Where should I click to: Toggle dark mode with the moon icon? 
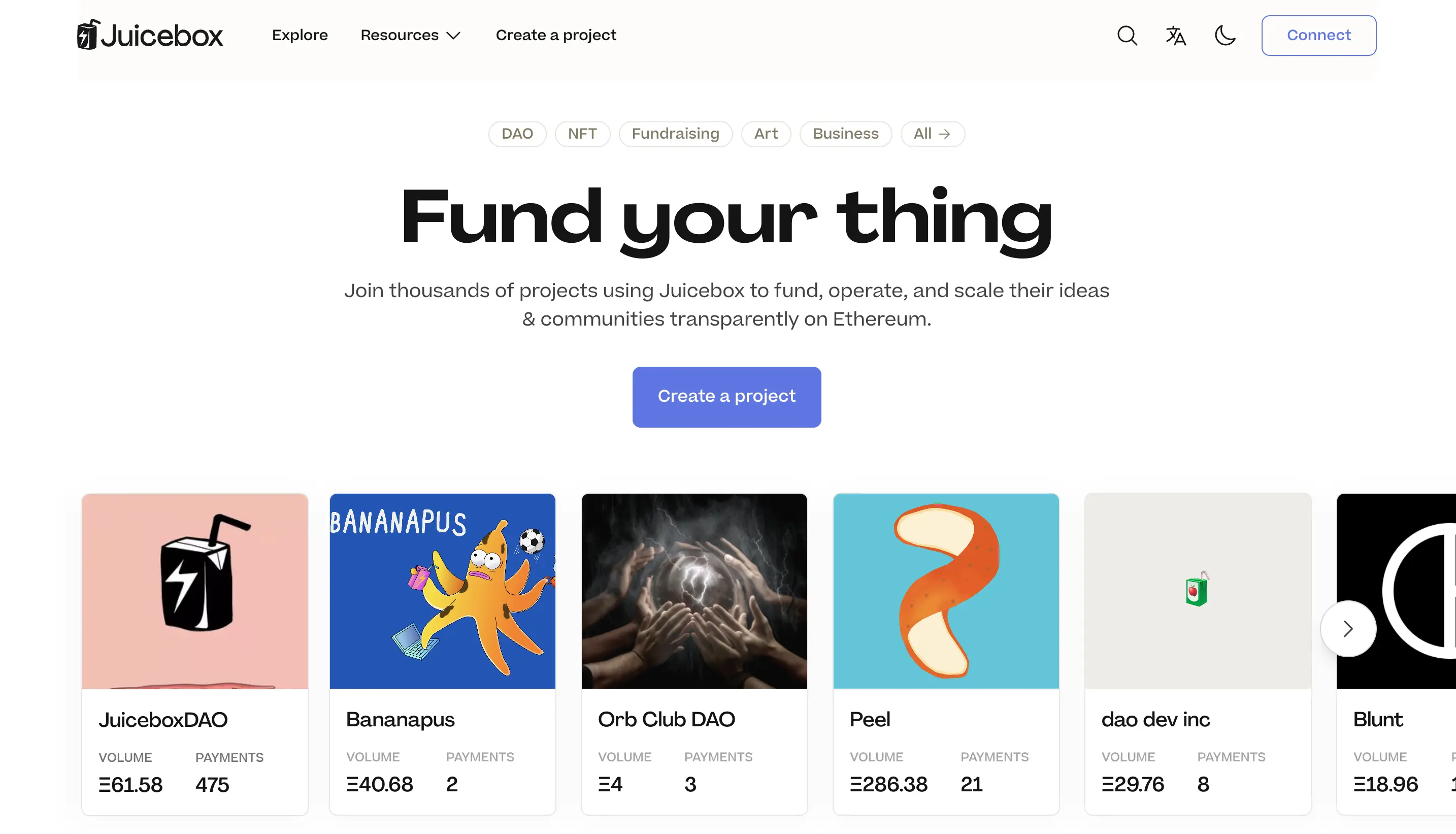(1224, 35)
